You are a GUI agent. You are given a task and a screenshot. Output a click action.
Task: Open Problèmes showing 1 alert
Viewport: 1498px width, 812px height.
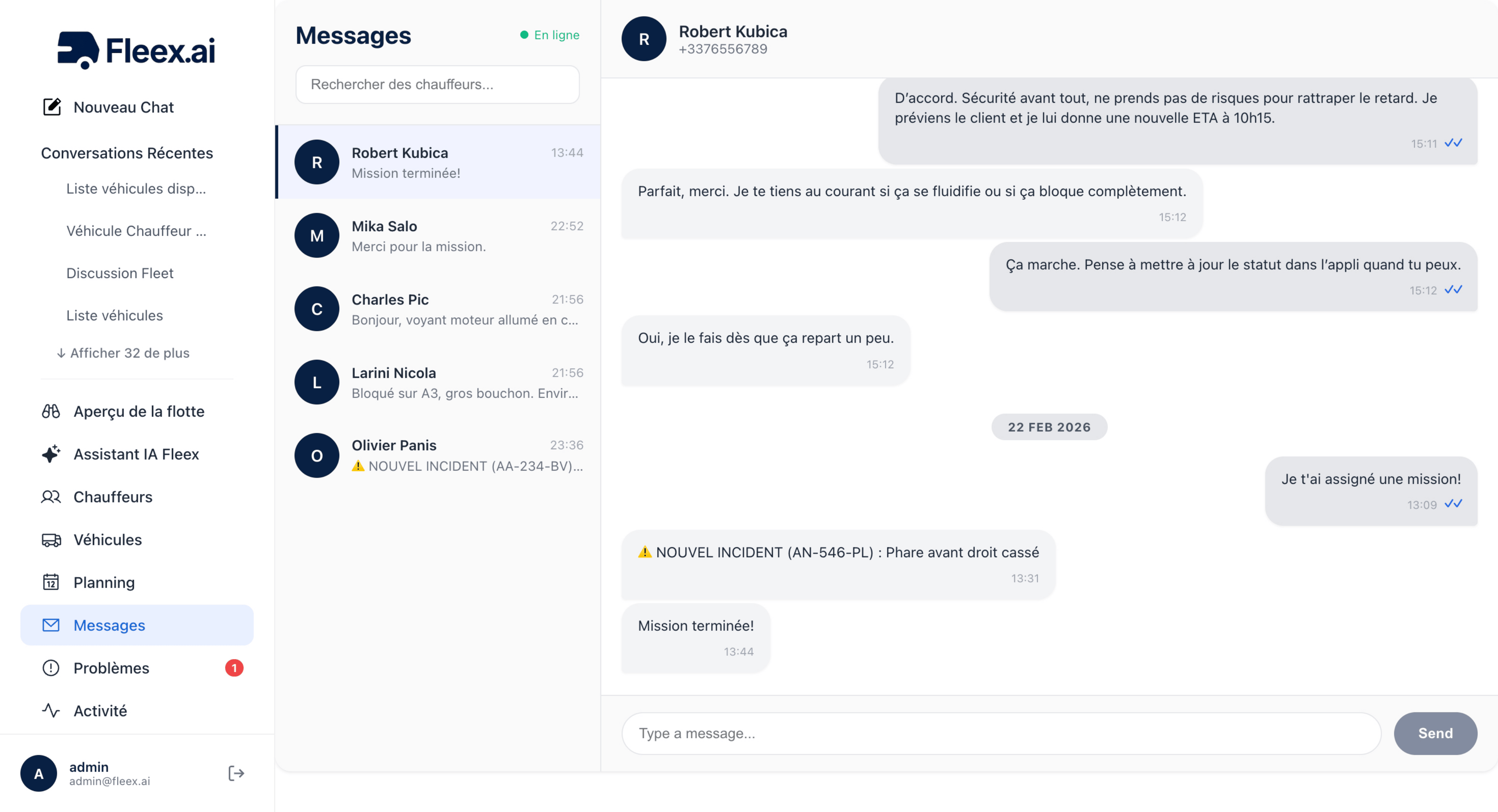(111, 668)
